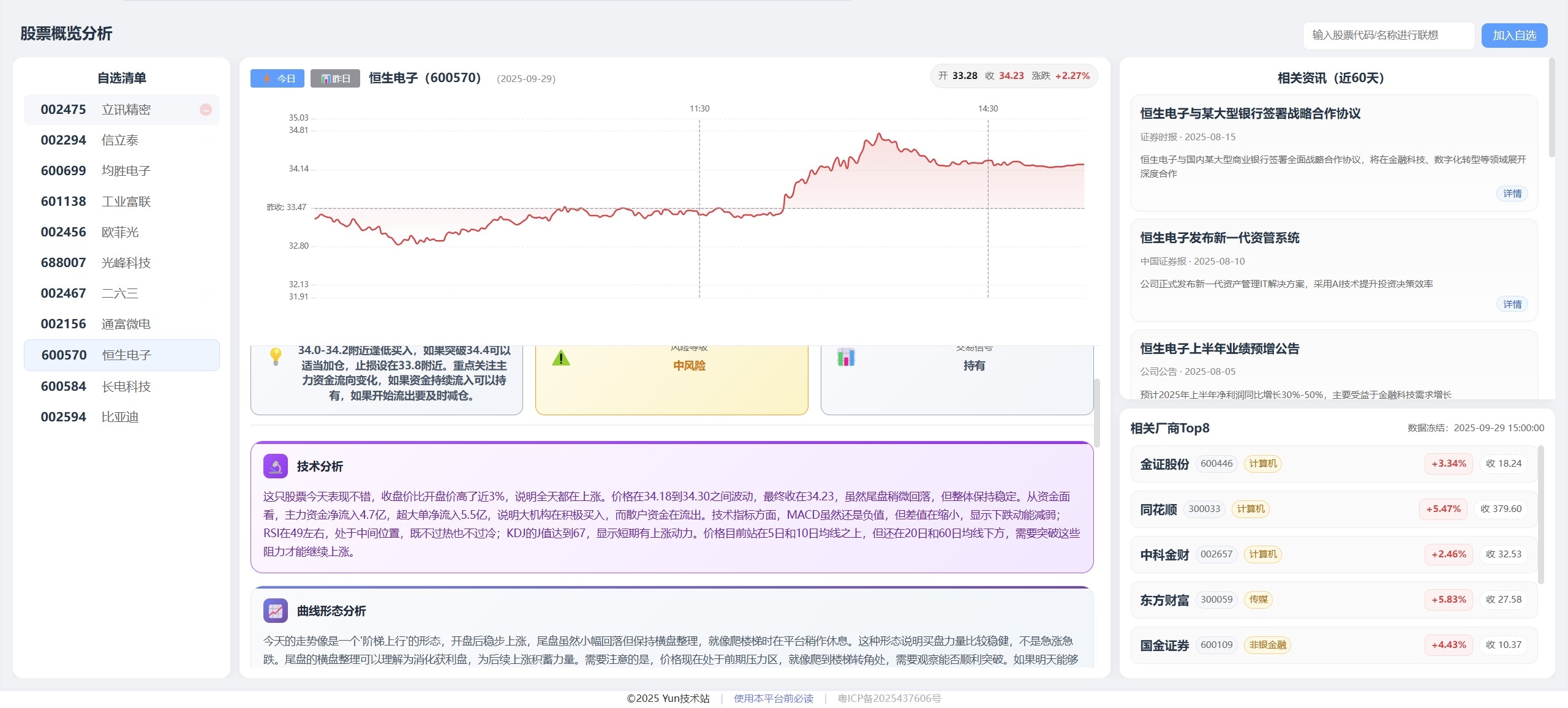Click the chart icon in 昨日 button

click(326, 79)
